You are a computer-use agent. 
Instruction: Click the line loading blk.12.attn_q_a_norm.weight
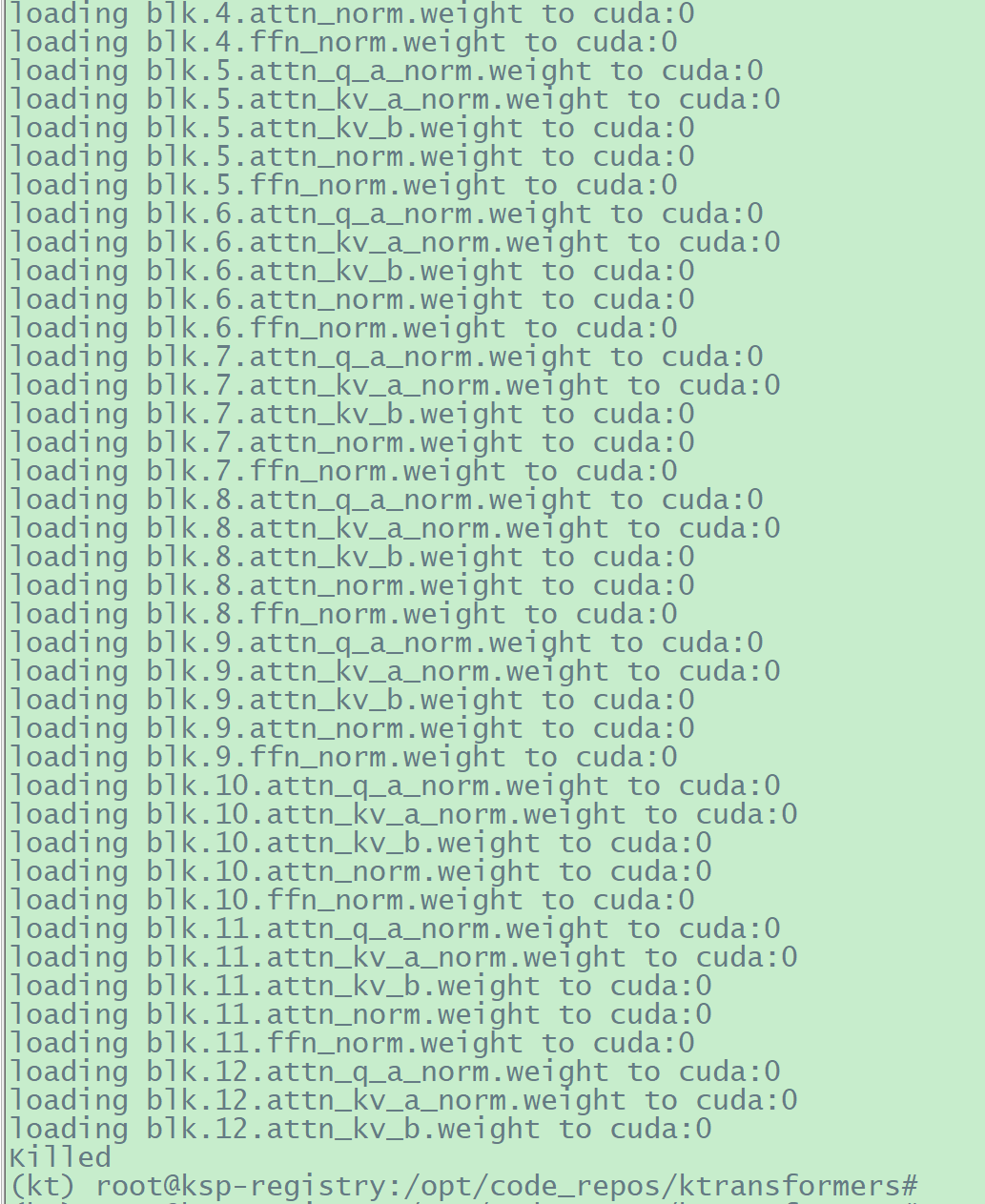395,1071
